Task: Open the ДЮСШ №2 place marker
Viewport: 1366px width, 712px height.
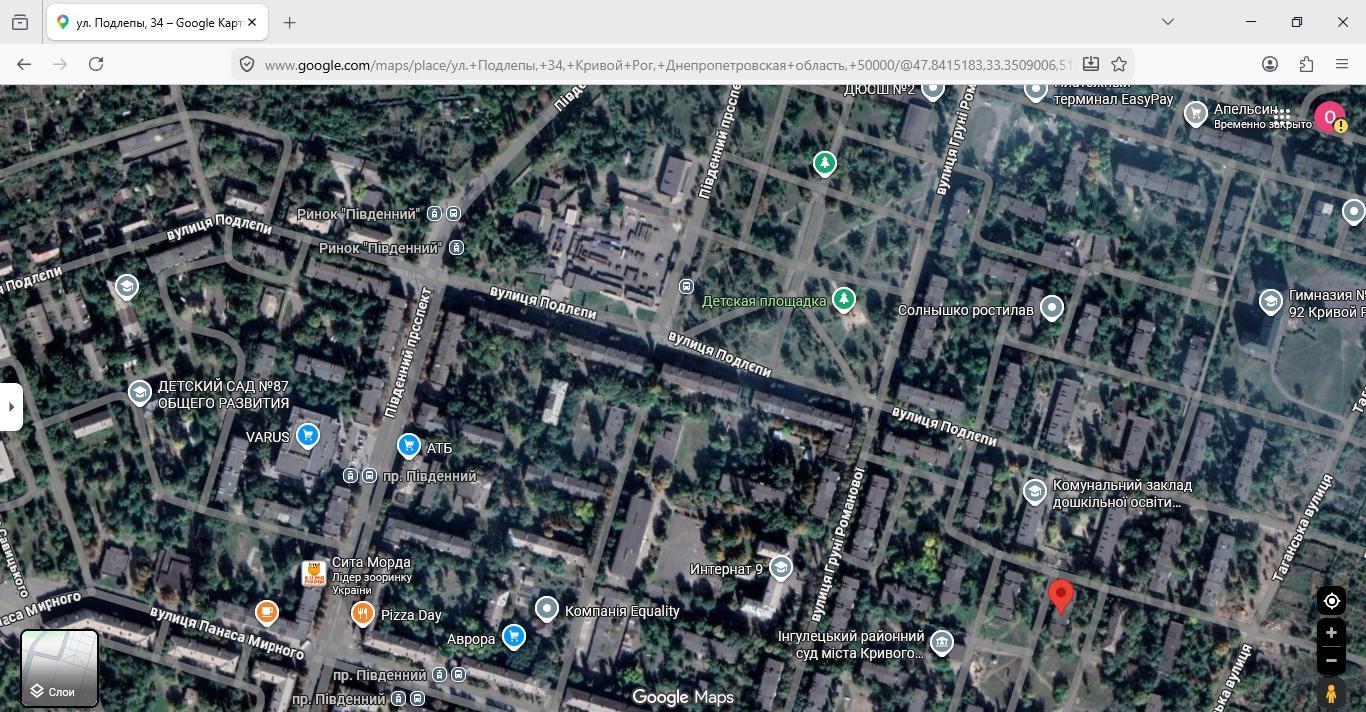Action: (933, 90)
